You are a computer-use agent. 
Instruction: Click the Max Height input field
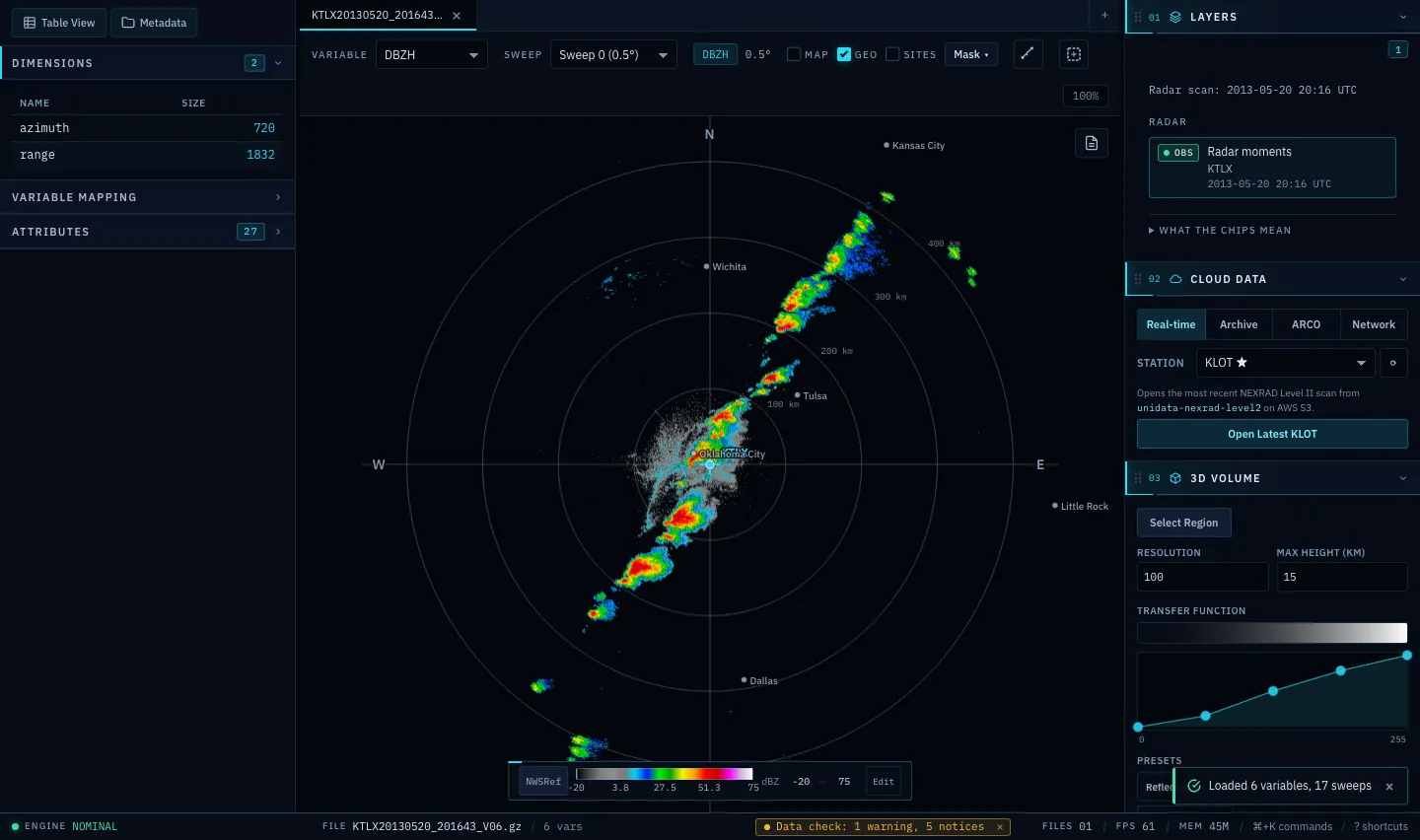(1342, 577)
